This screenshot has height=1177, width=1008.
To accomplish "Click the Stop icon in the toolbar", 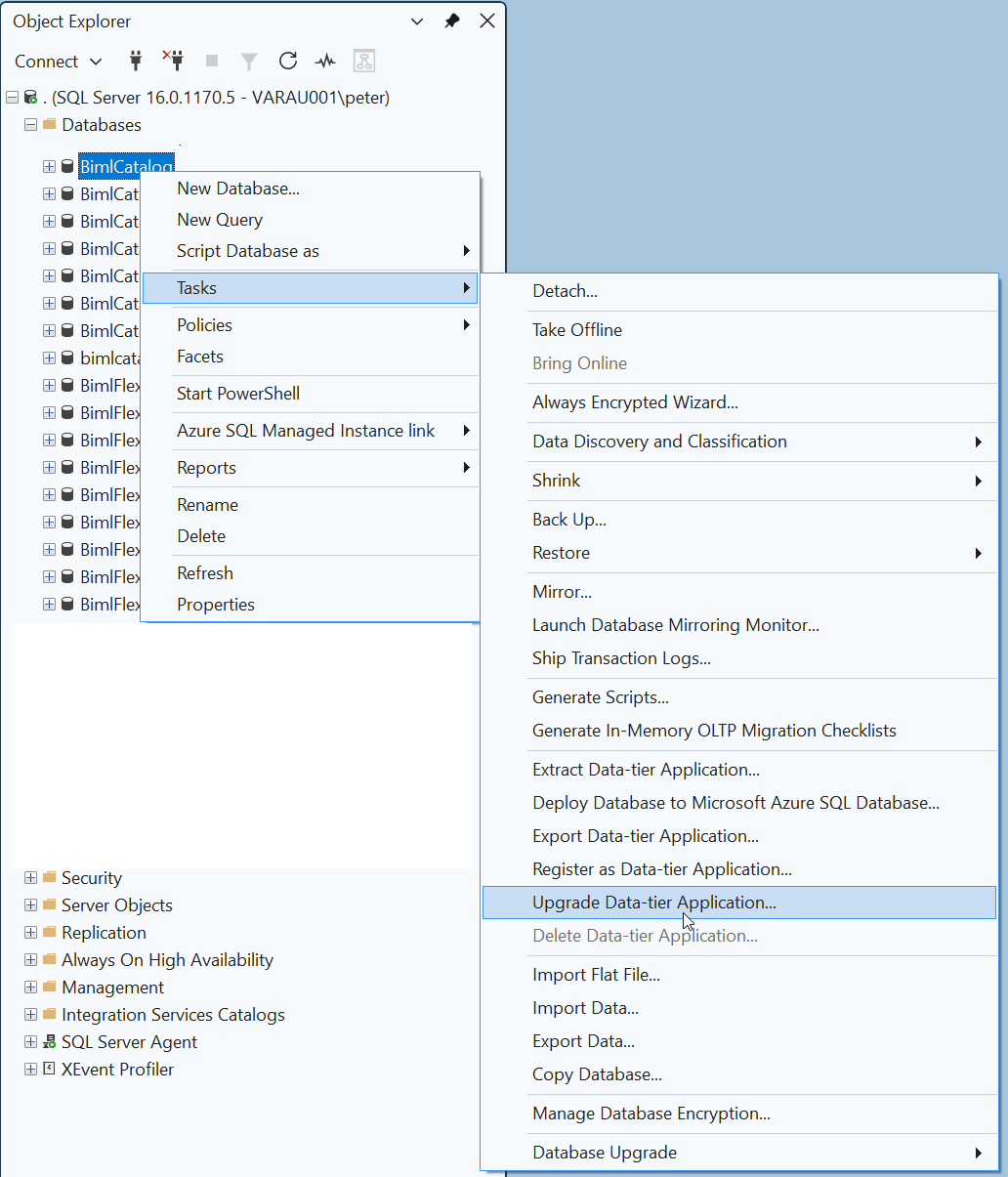I will coord(211,61).
